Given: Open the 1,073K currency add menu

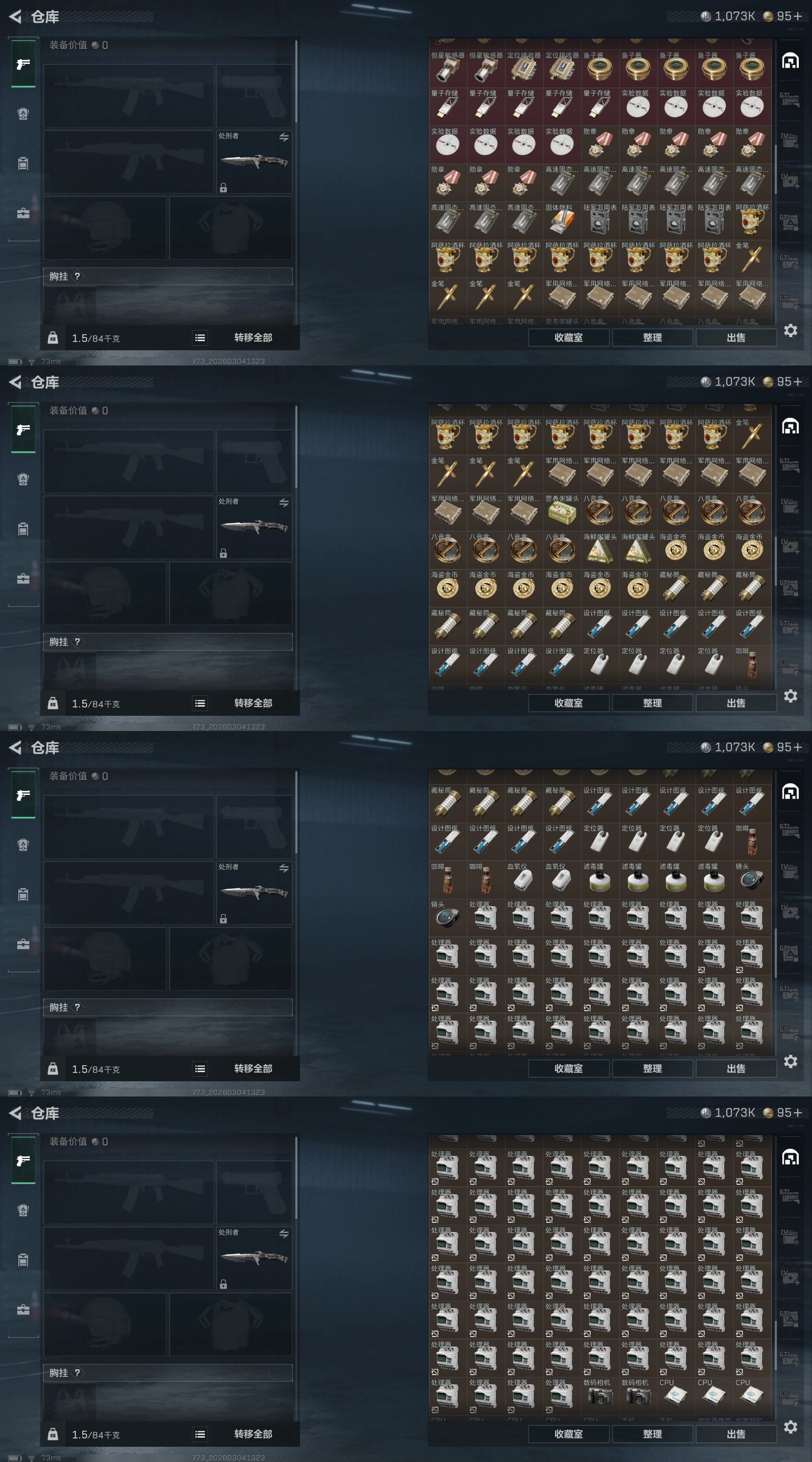Looking at the screenshot, I should pos(728,16).
